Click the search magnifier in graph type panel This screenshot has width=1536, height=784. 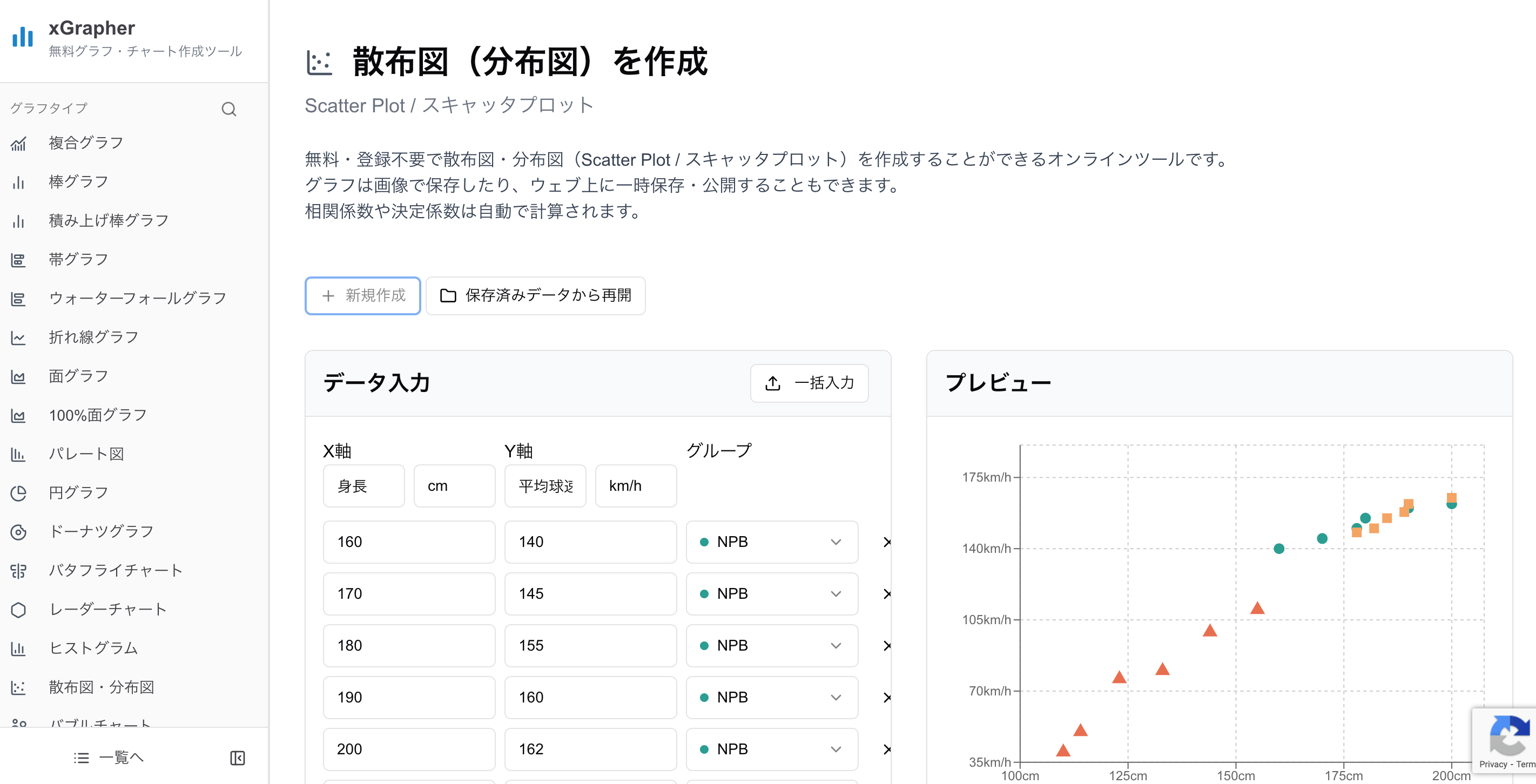point(229,109)
